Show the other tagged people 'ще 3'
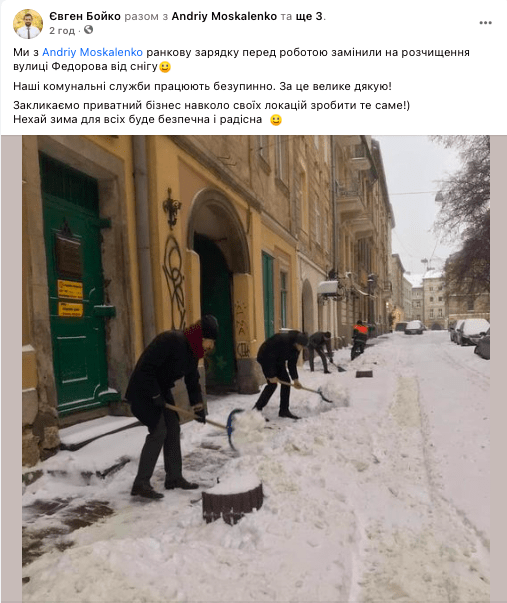Screen dimensions: 507x603 pos(309,16)
